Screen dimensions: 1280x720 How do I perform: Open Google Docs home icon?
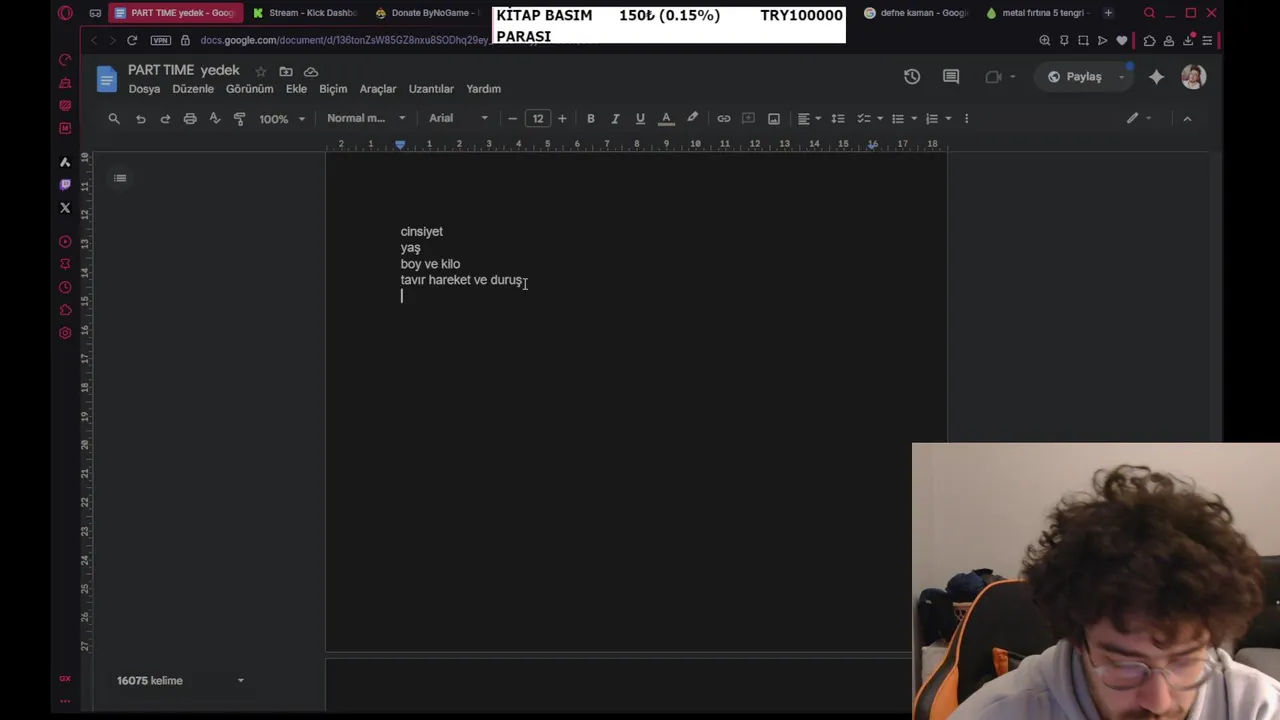click(x=106, y=78)
